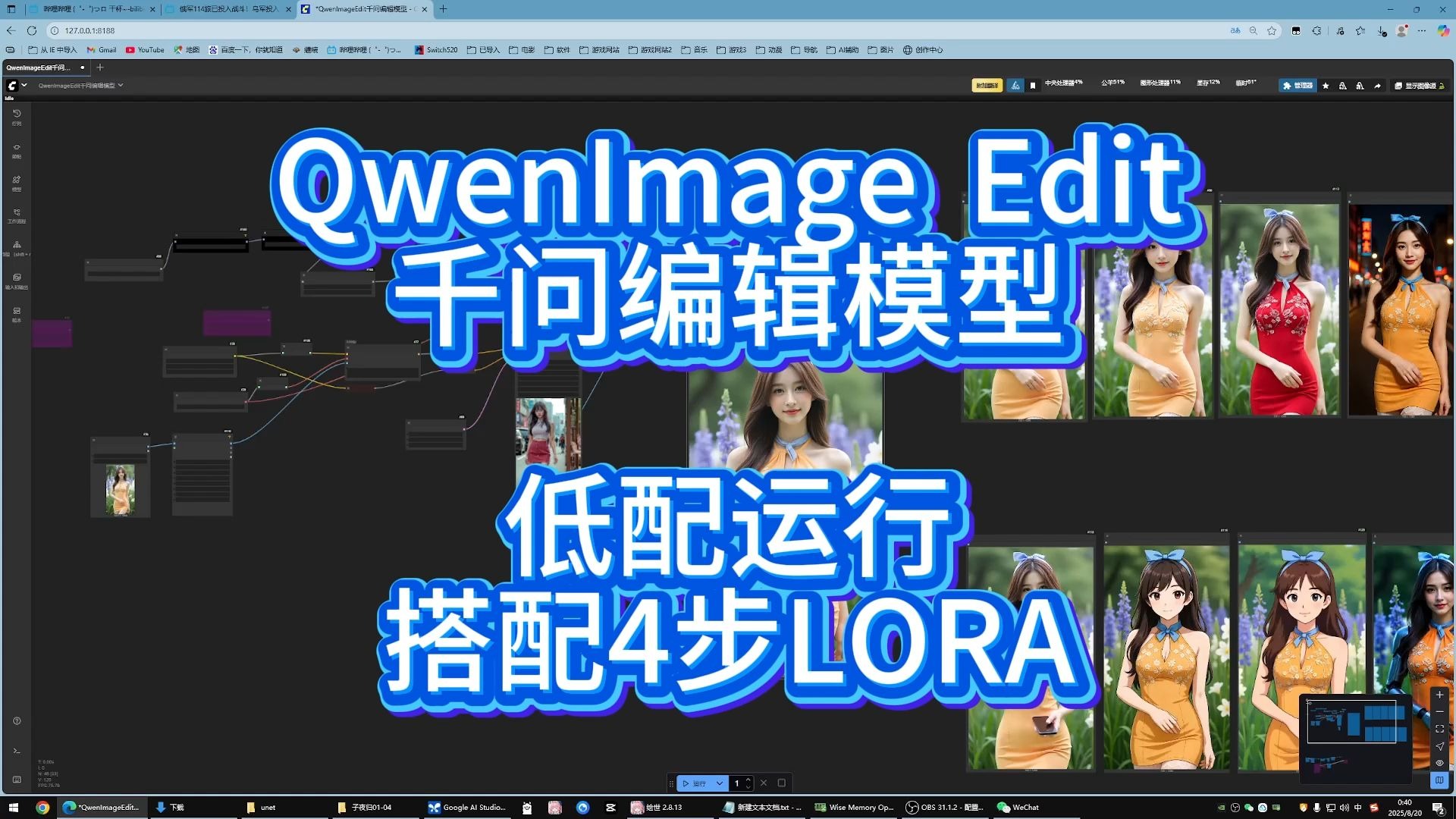Open the AI辅助 bookmarks folder
Screen dimensions: 1456x819
coord(843,50)
